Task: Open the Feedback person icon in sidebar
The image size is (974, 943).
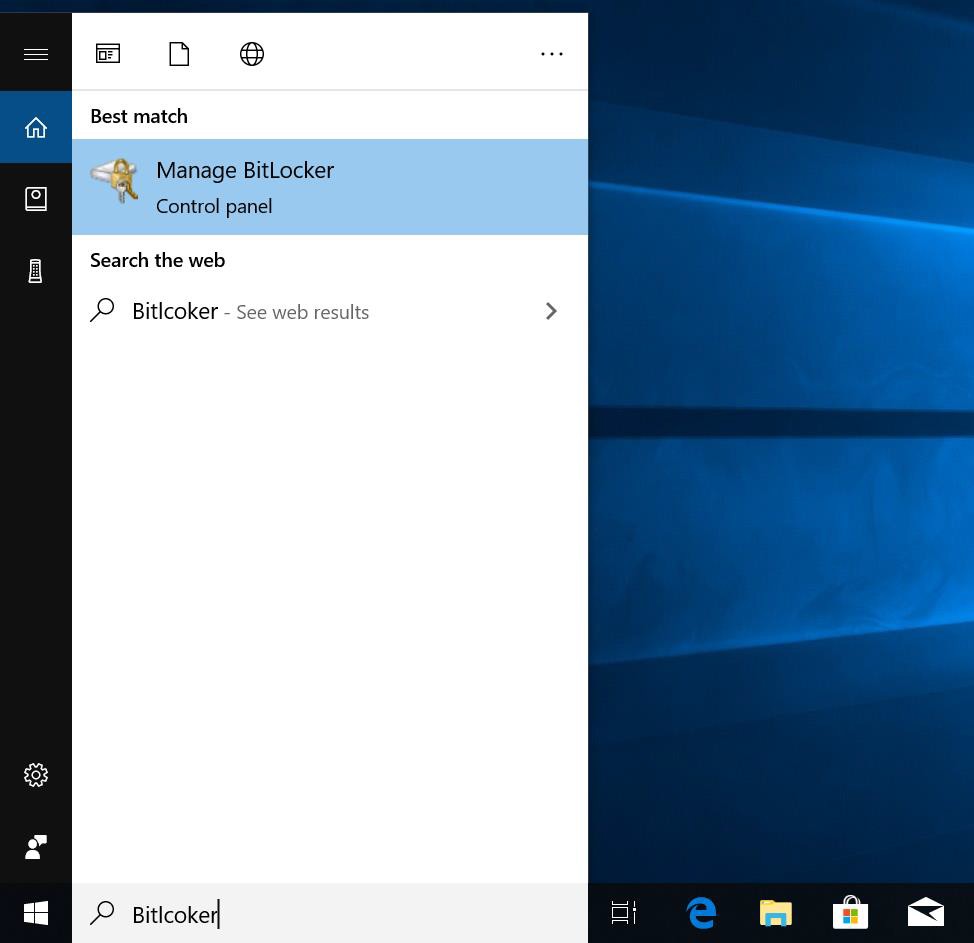Action: pyautogui.click(x=35, y=847)
